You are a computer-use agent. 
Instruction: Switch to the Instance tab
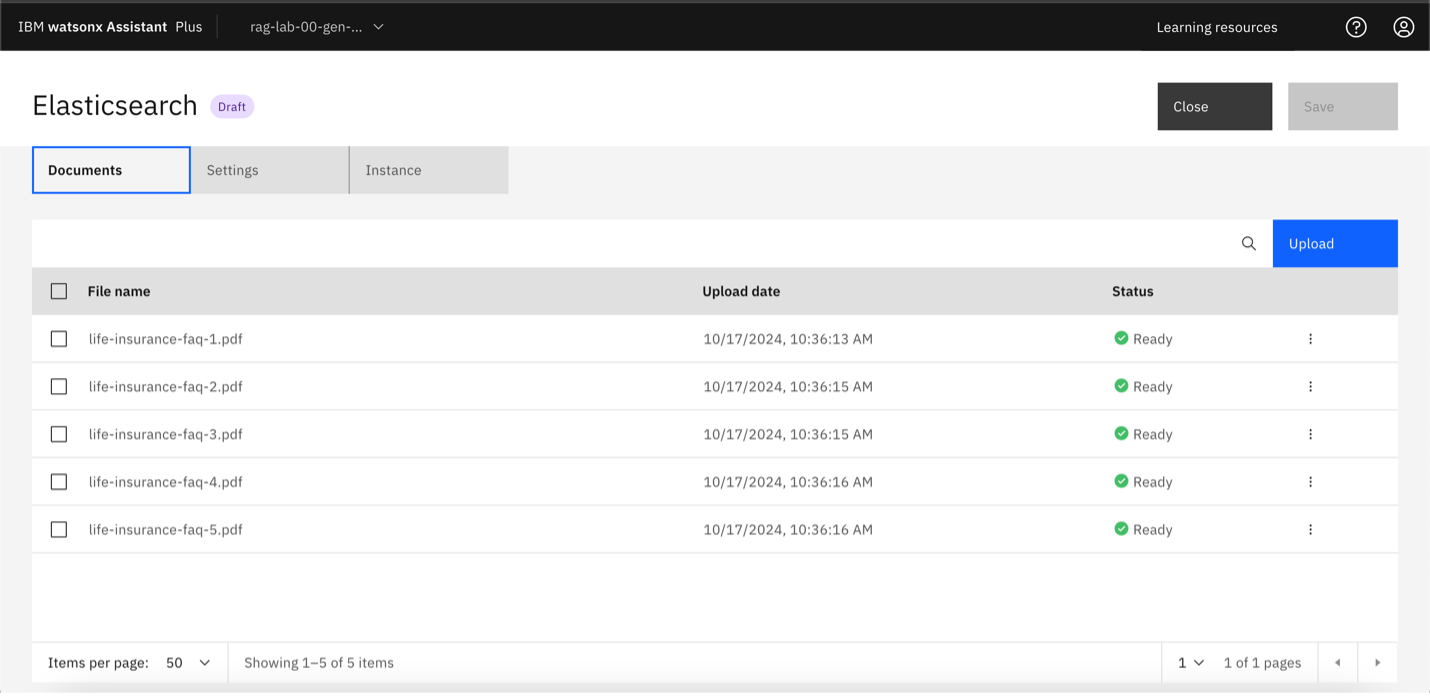[x=428, y=170]
